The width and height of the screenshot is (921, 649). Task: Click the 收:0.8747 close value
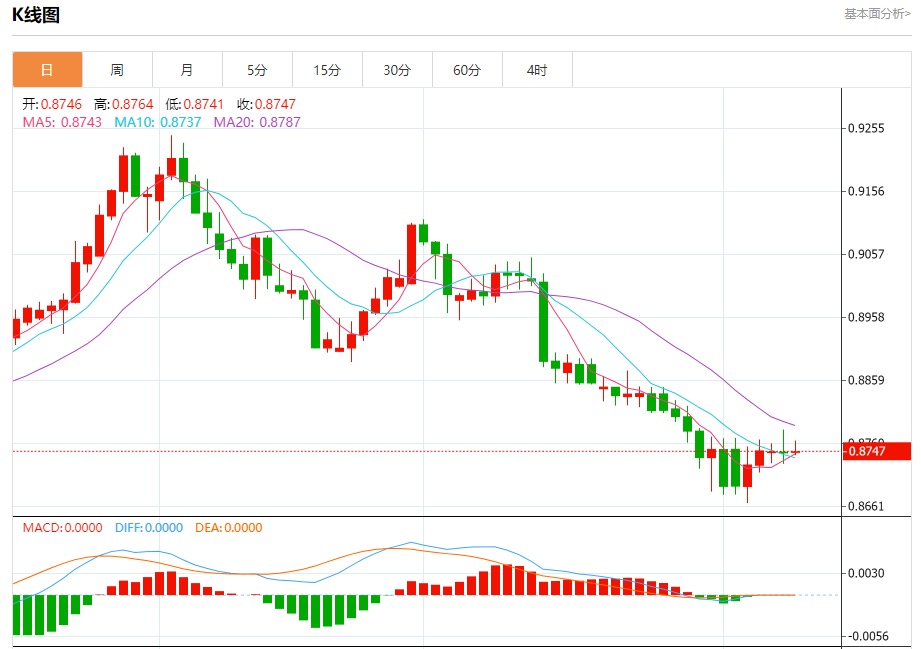[266, 105]
